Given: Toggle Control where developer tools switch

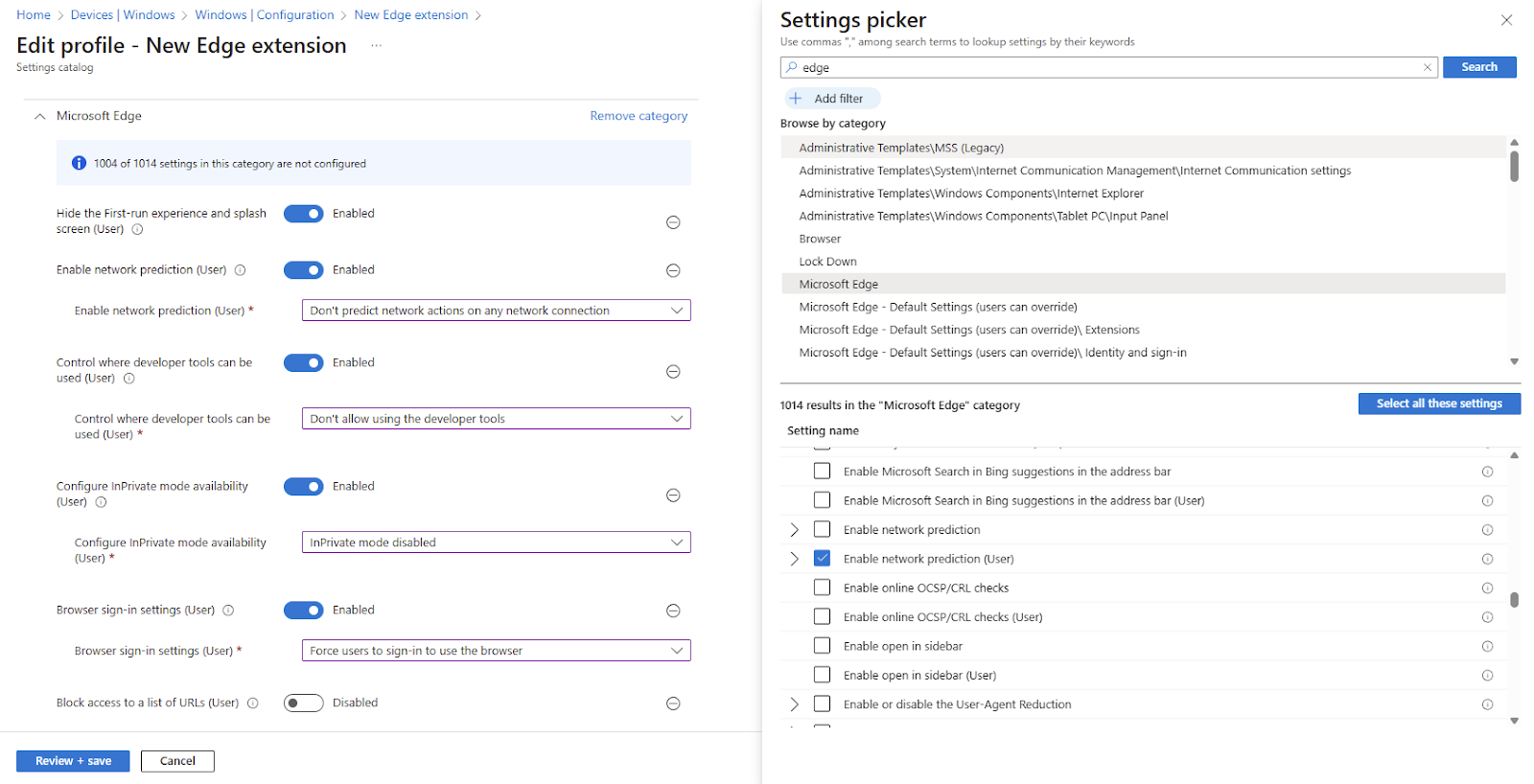Looking at the screenshot, I should click(304, 363).
